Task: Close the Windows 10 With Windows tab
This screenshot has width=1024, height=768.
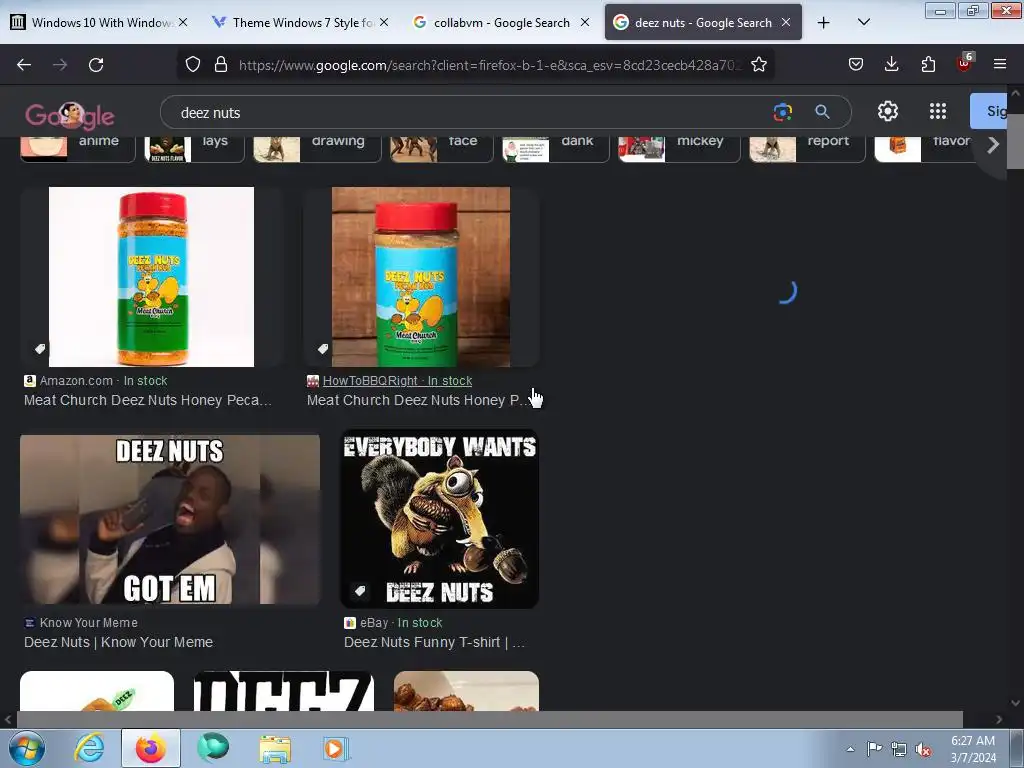Action: [x=183, y=22]
